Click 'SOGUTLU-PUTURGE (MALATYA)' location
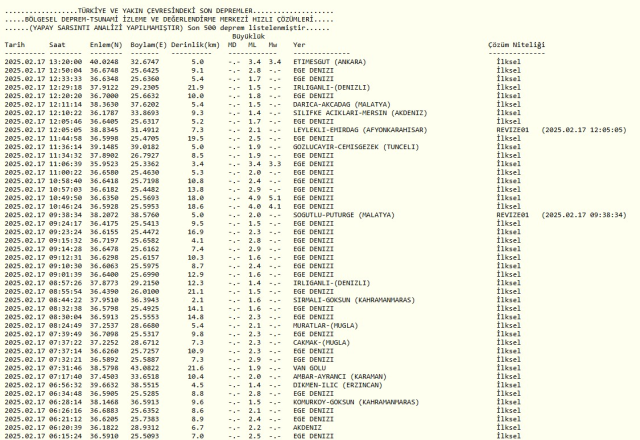The image size is (640, 440). [x=344, y=215]
